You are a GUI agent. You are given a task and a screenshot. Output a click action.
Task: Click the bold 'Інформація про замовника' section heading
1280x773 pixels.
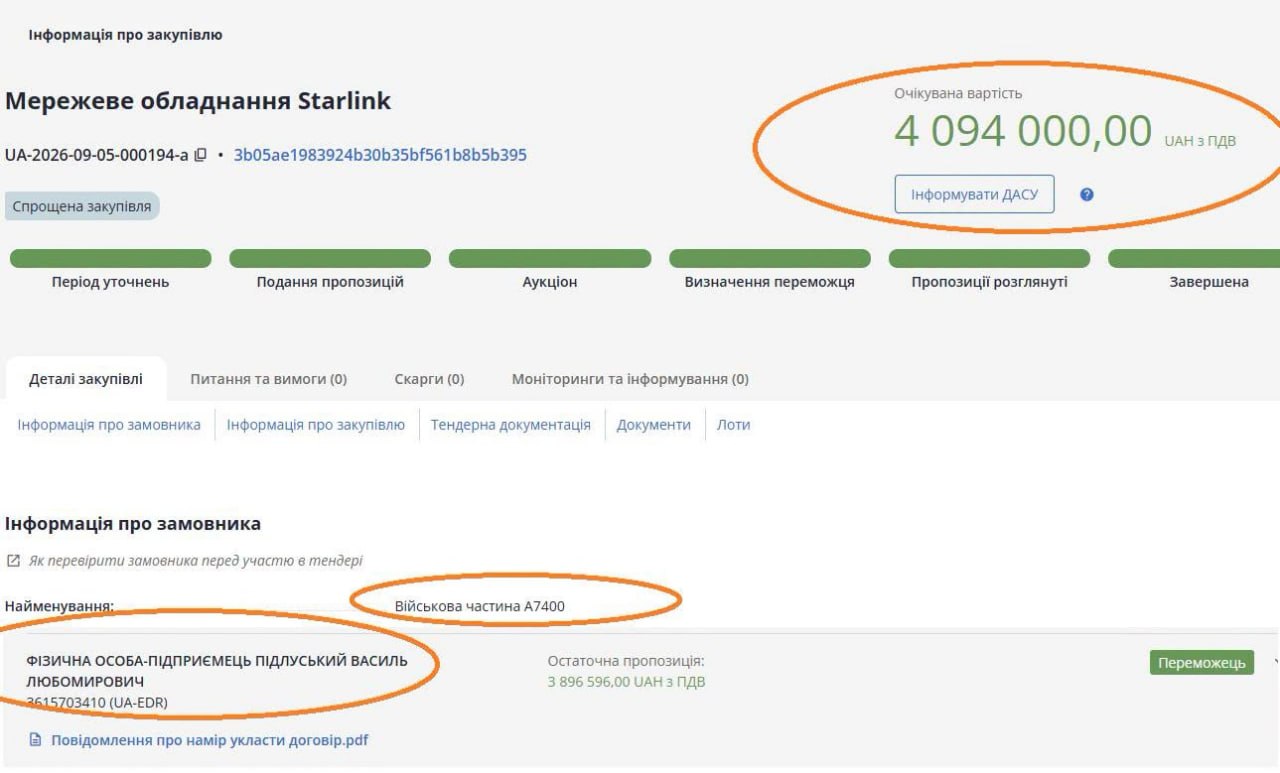[133, 523]
